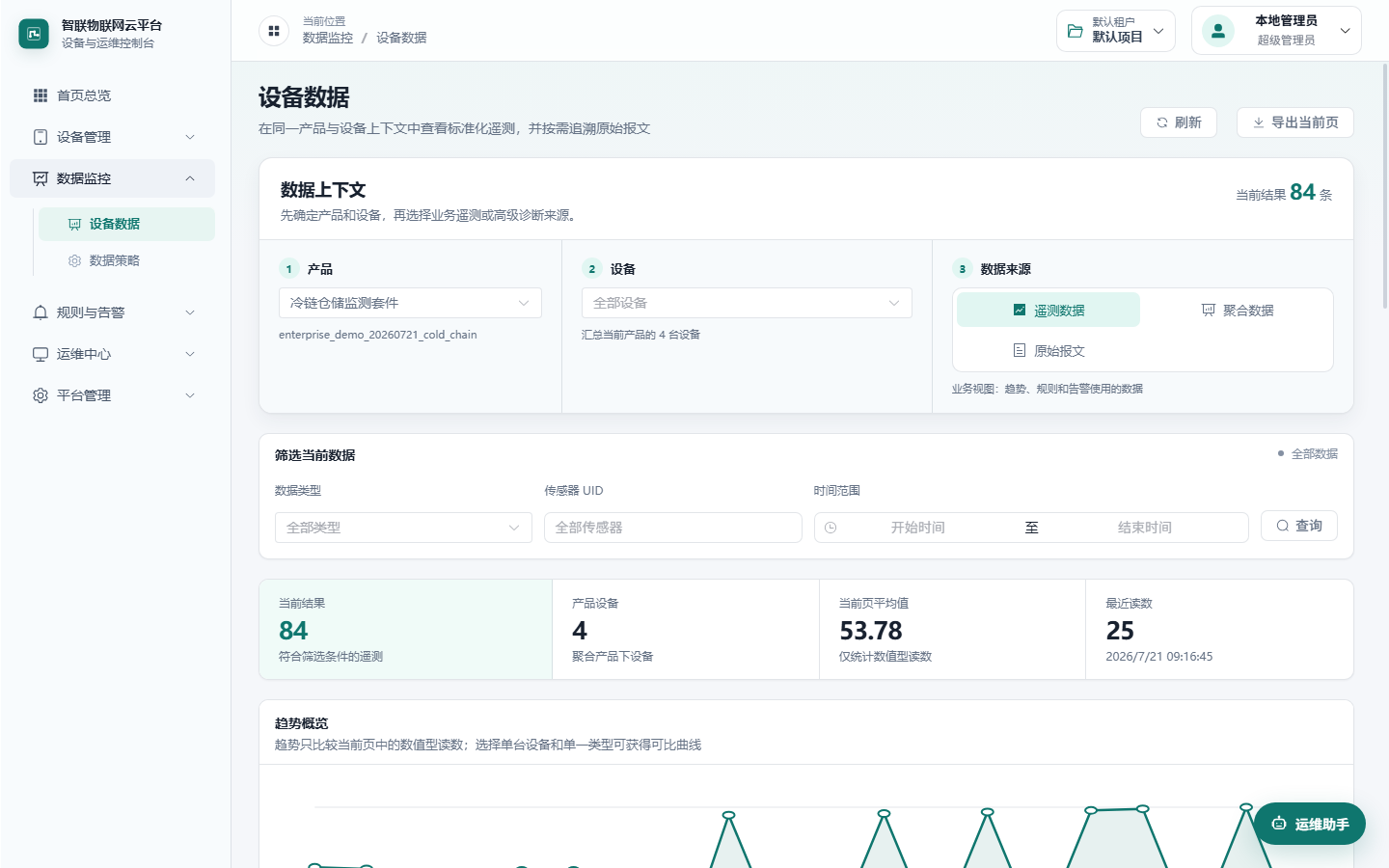
Task: Click the 当前结果 84 stat card
Action: [x=406, y=630]
